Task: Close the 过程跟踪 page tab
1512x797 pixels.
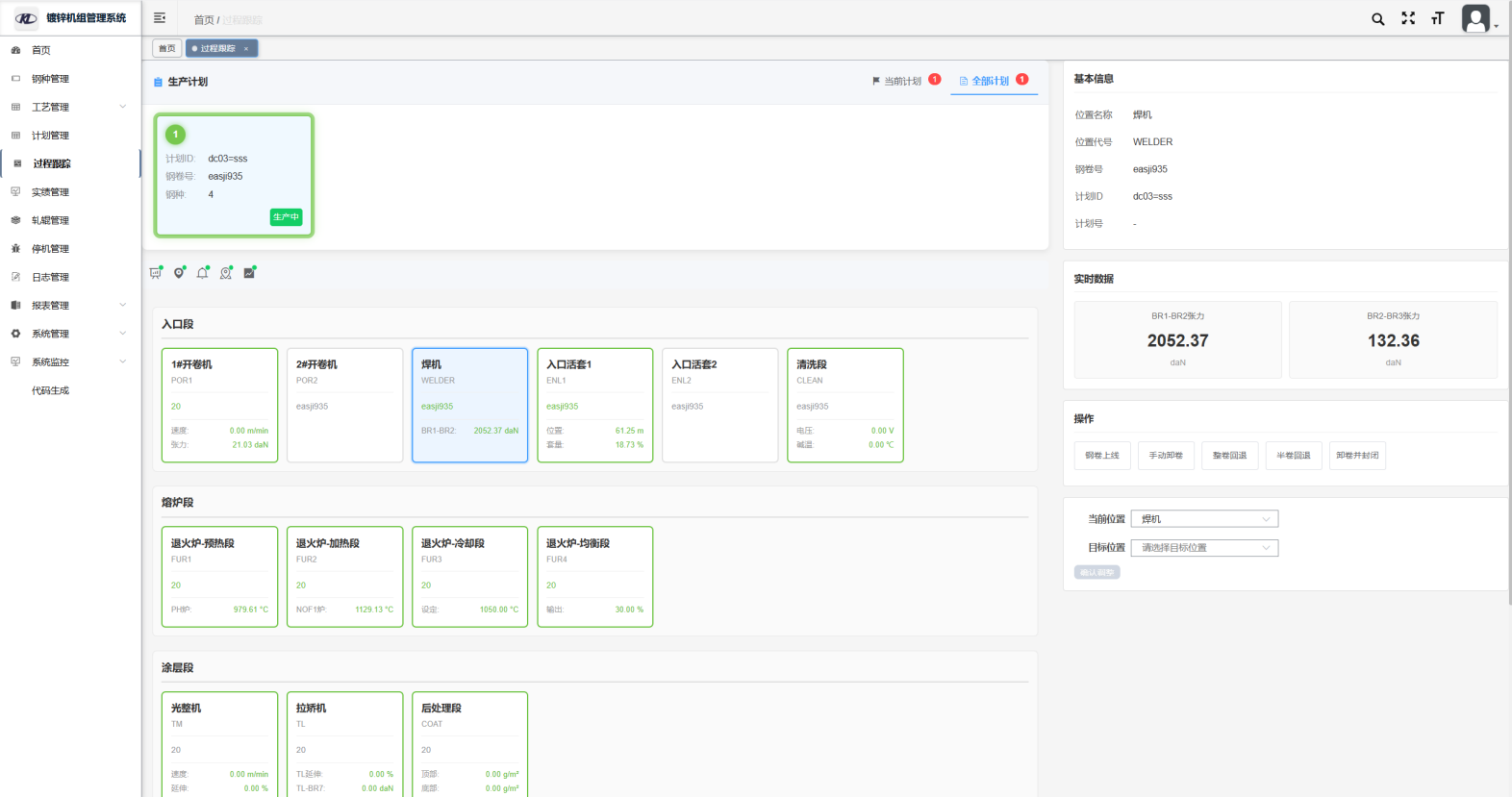Action: click(246, 49)
